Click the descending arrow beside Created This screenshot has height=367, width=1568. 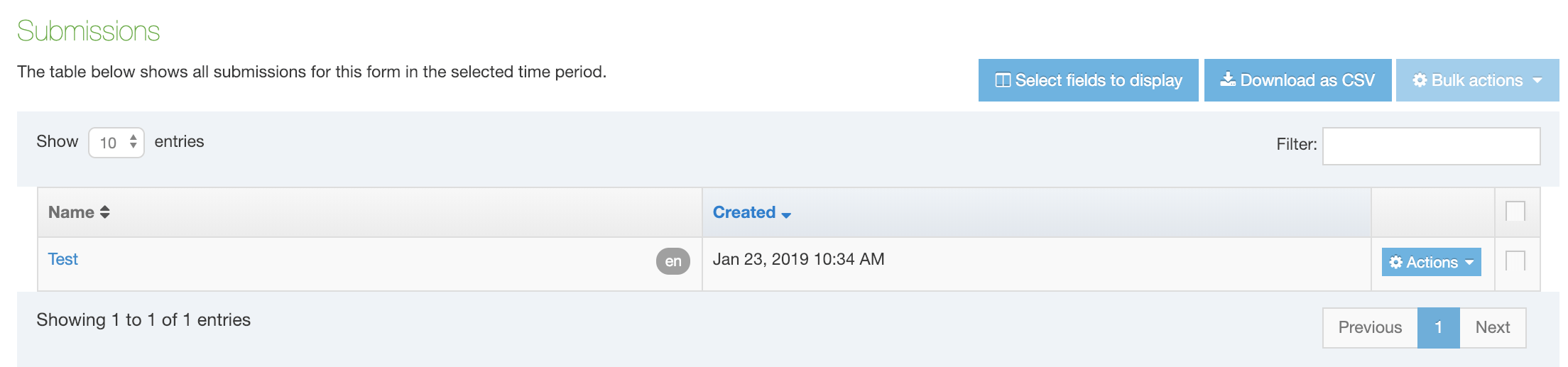point(786,214)
